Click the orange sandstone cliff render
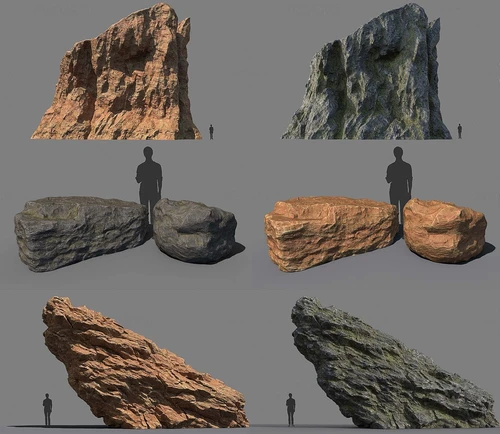 coord(117,73)
